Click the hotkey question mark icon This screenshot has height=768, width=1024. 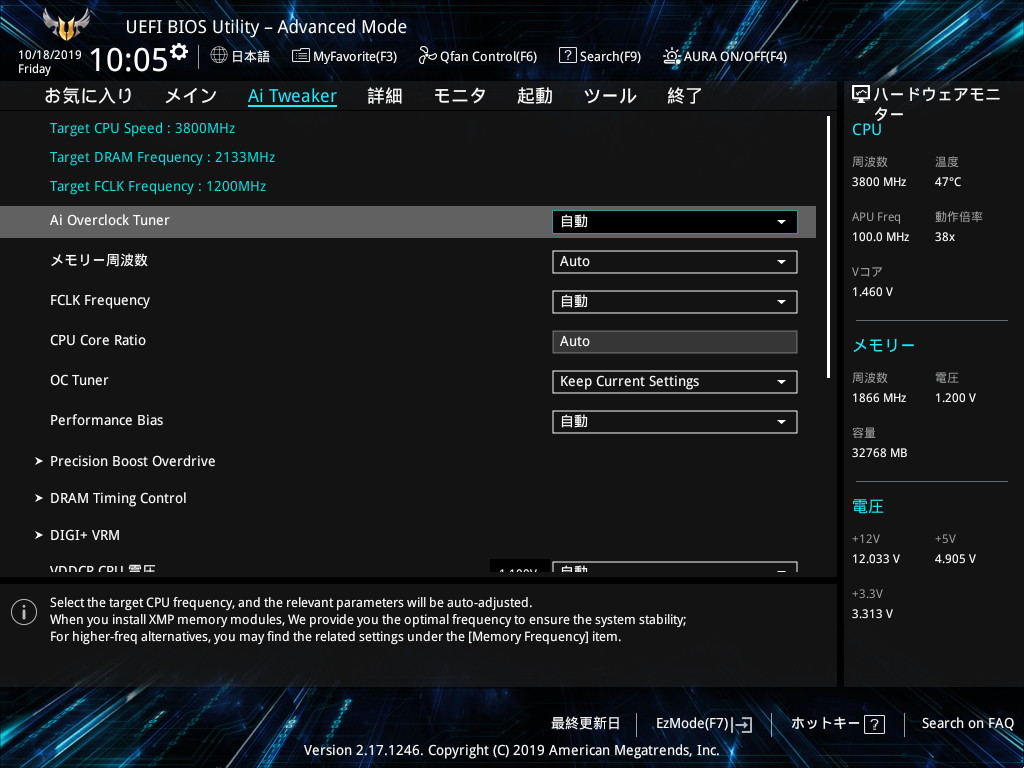(874, 724)
